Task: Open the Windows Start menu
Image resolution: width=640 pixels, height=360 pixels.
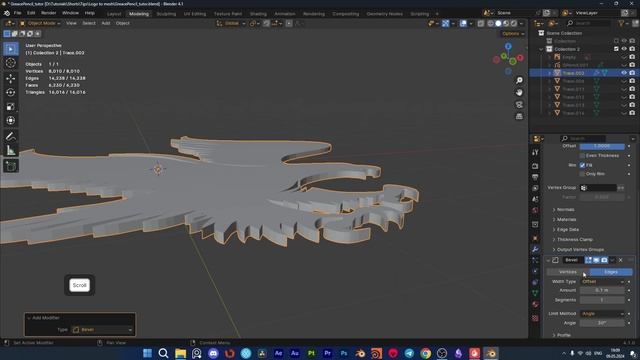Action: point(147,353)
